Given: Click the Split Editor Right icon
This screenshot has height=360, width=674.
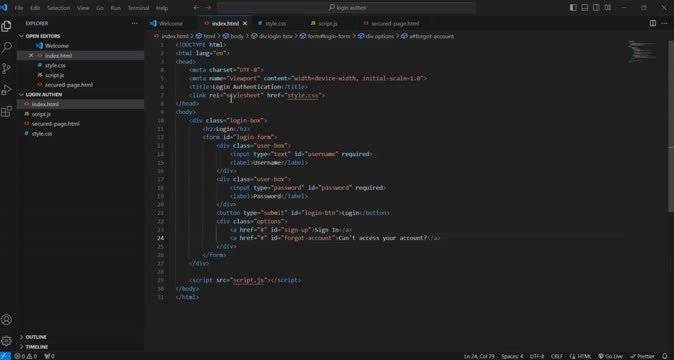Looking at the screenshot, I should [x=653, y=23].
